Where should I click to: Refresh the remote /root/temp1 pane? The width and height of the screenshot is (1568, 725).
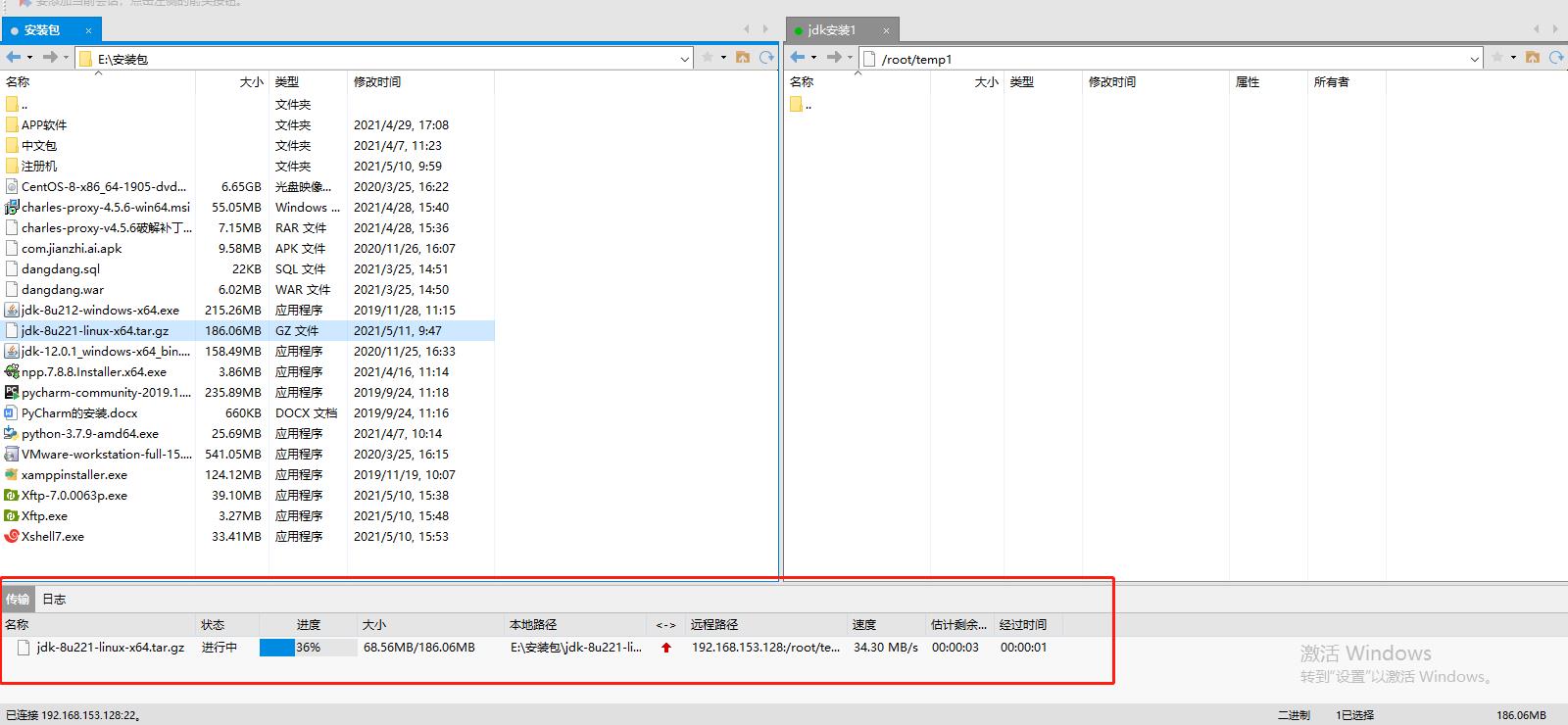click(x=1556, y=58)
